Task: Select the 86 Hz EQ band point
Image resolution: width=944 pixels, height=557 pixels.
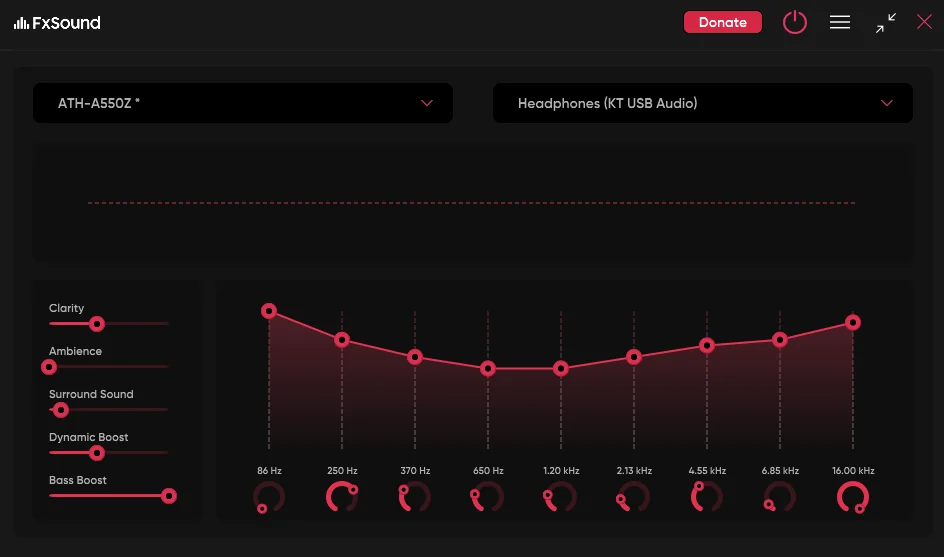Action: click(269, 311)
